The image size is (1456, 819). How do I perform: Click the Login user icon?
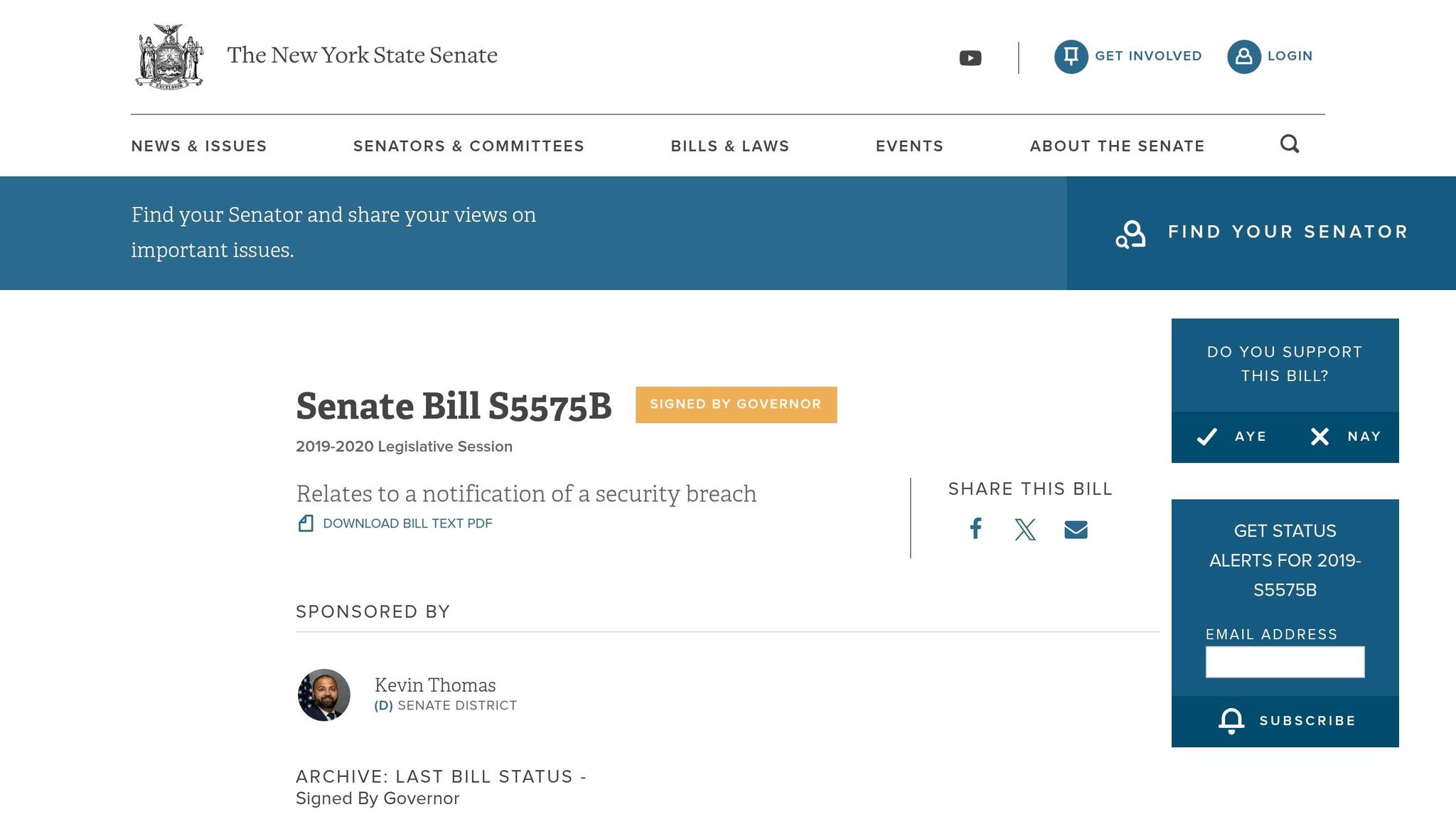1243,56
